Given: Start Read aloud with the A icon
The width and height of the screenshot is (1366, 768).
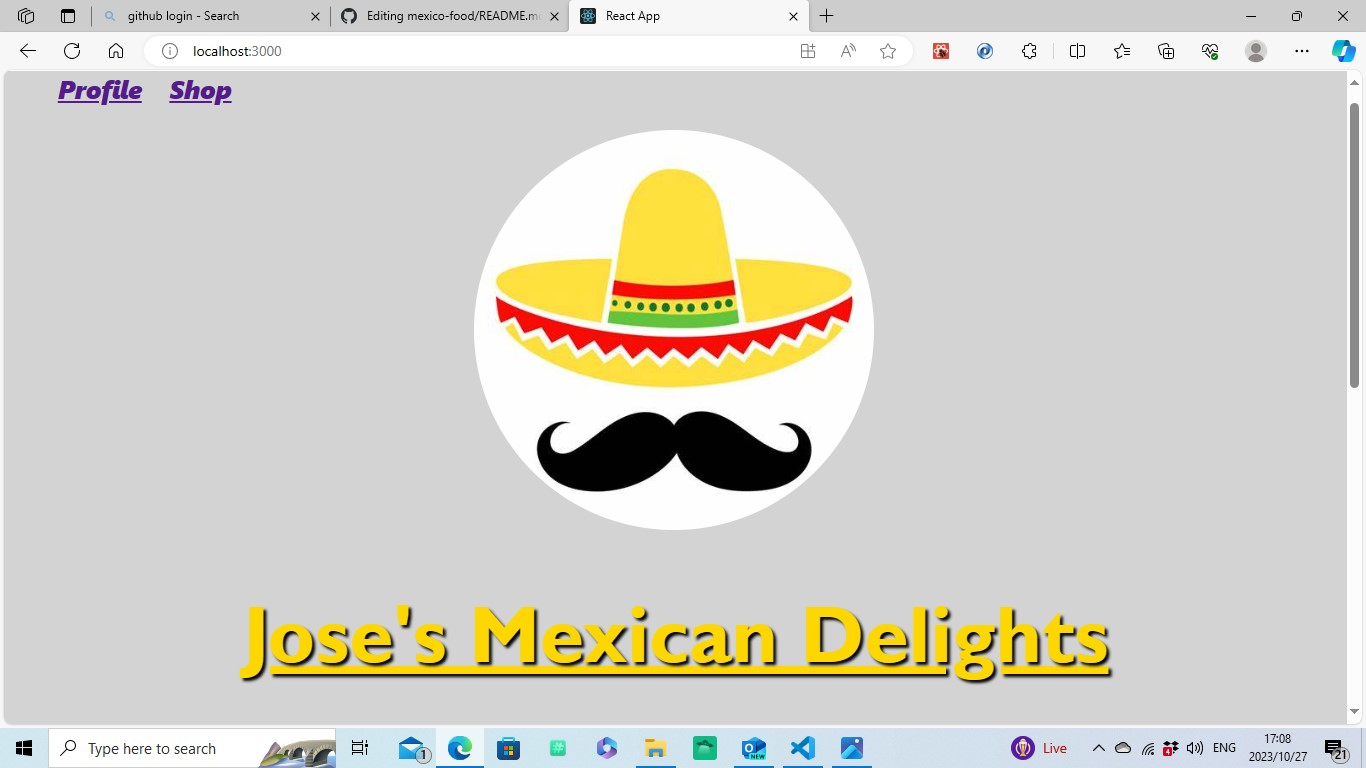Looking at the screenshot, I should click(x=847, y=51).
